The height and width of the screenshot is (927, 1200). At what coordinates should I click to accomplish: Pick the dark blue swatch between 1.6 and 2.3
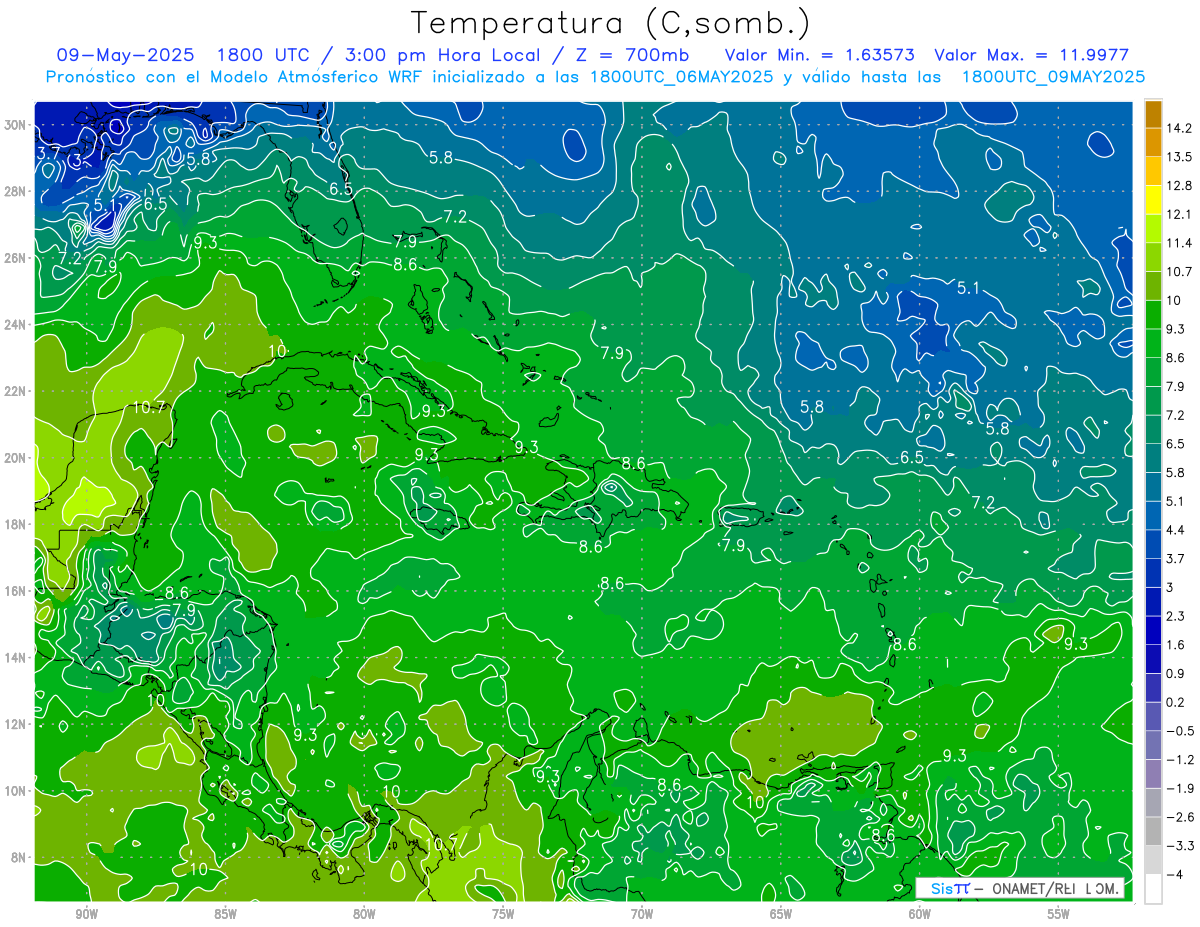(1153, 630)
